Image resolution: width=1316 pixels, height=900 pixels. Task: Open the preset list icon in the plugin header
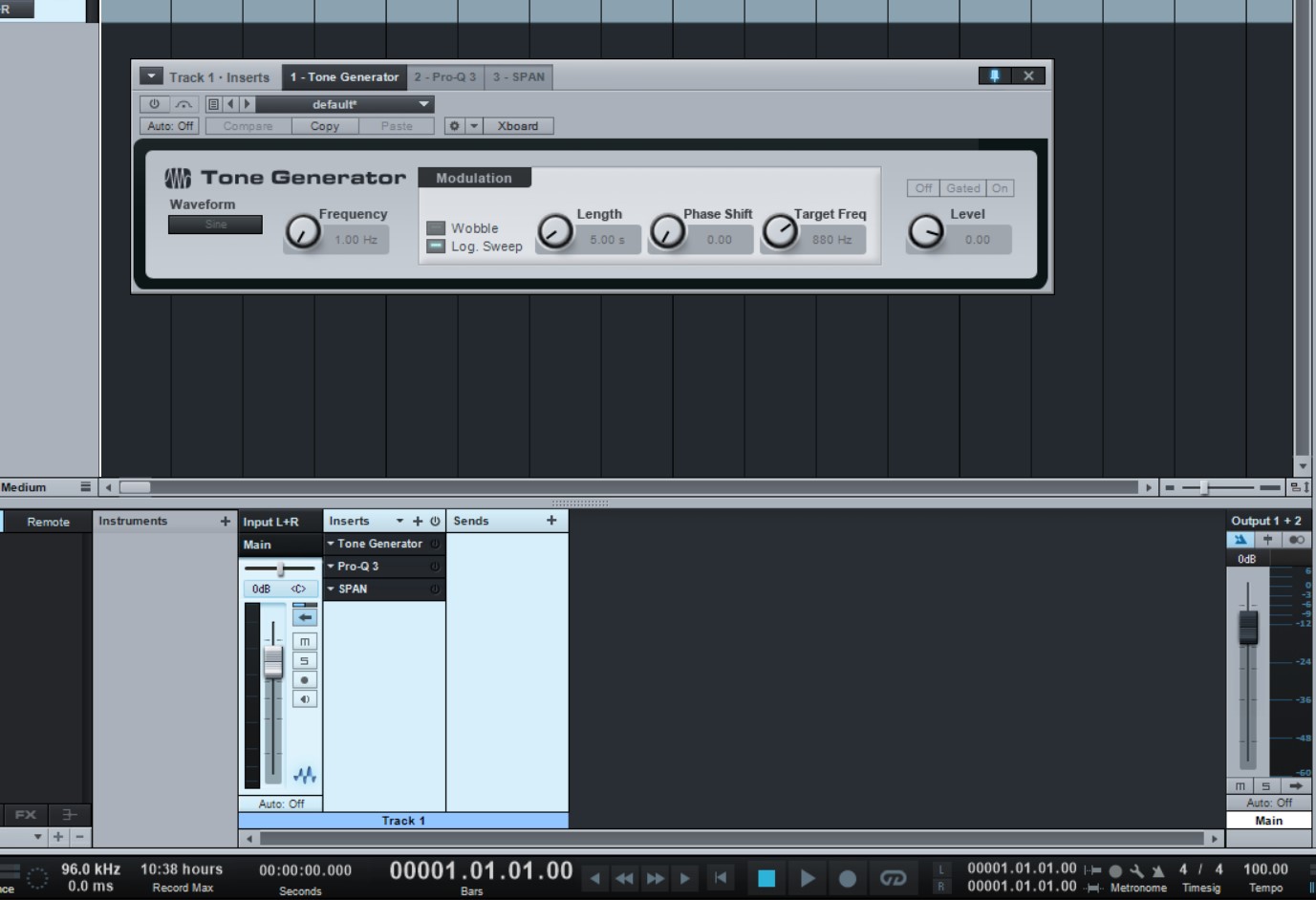pos(213,104)
